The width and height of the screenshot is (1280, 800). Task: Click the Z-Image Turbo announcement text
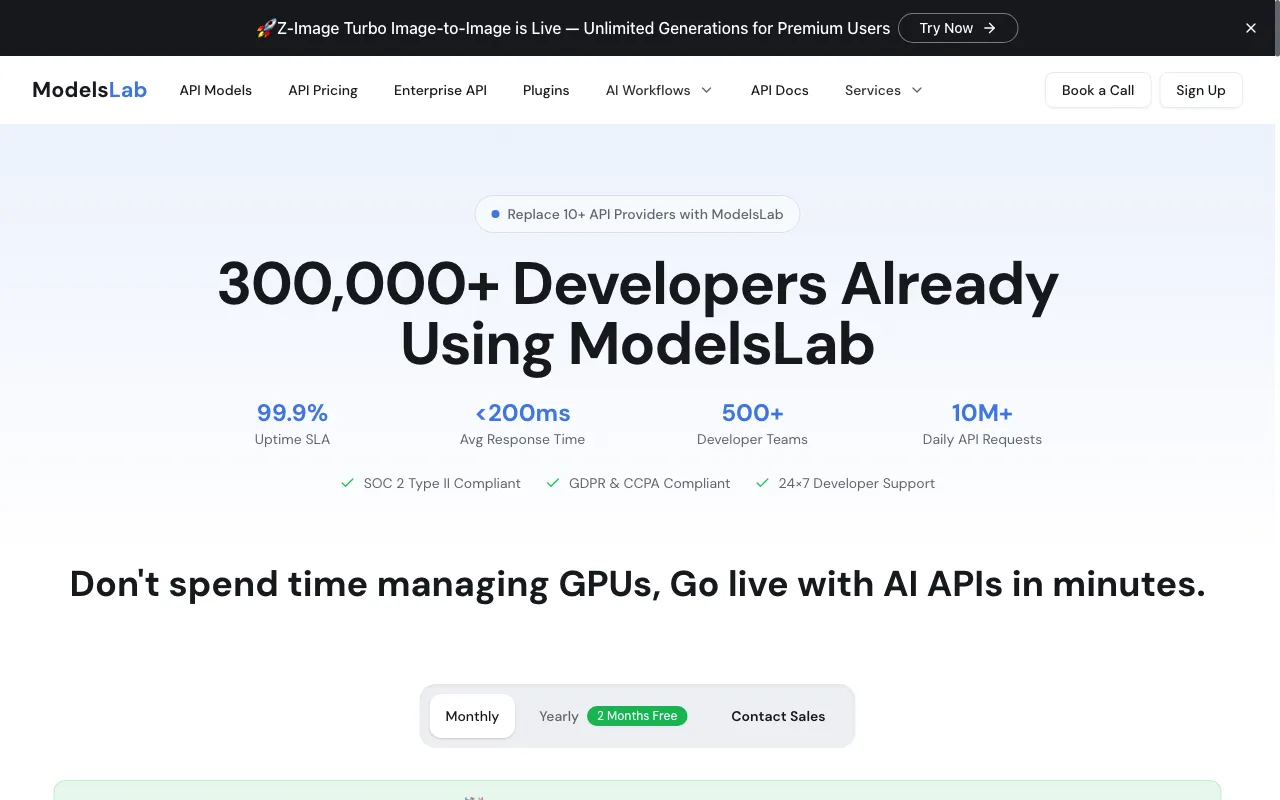click(583, 28)
